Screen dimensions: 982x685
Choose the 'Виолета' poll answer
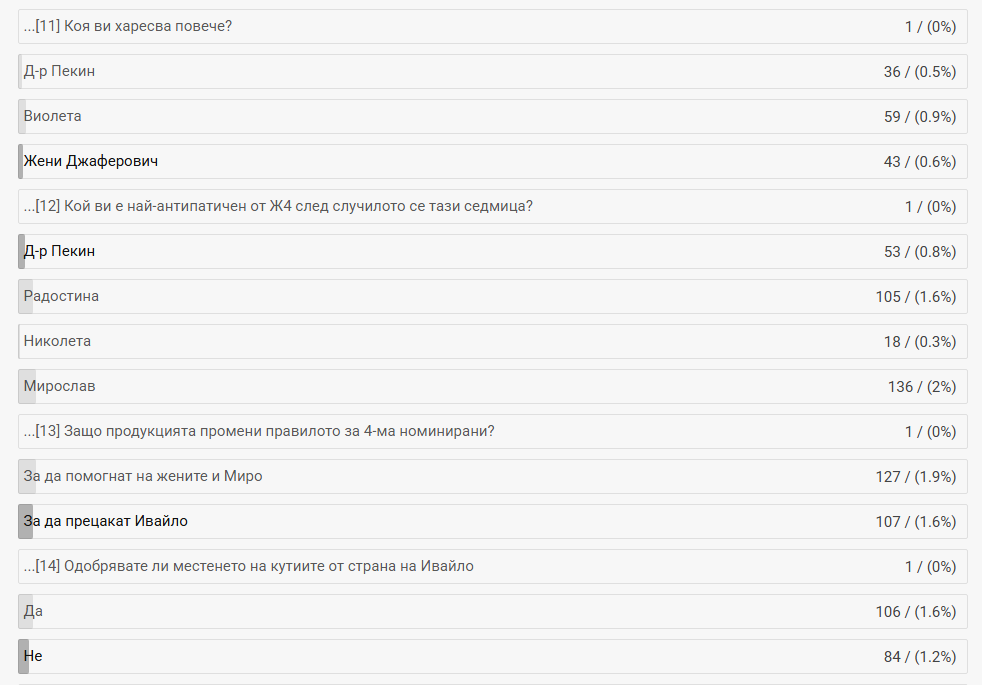point(53,116)
